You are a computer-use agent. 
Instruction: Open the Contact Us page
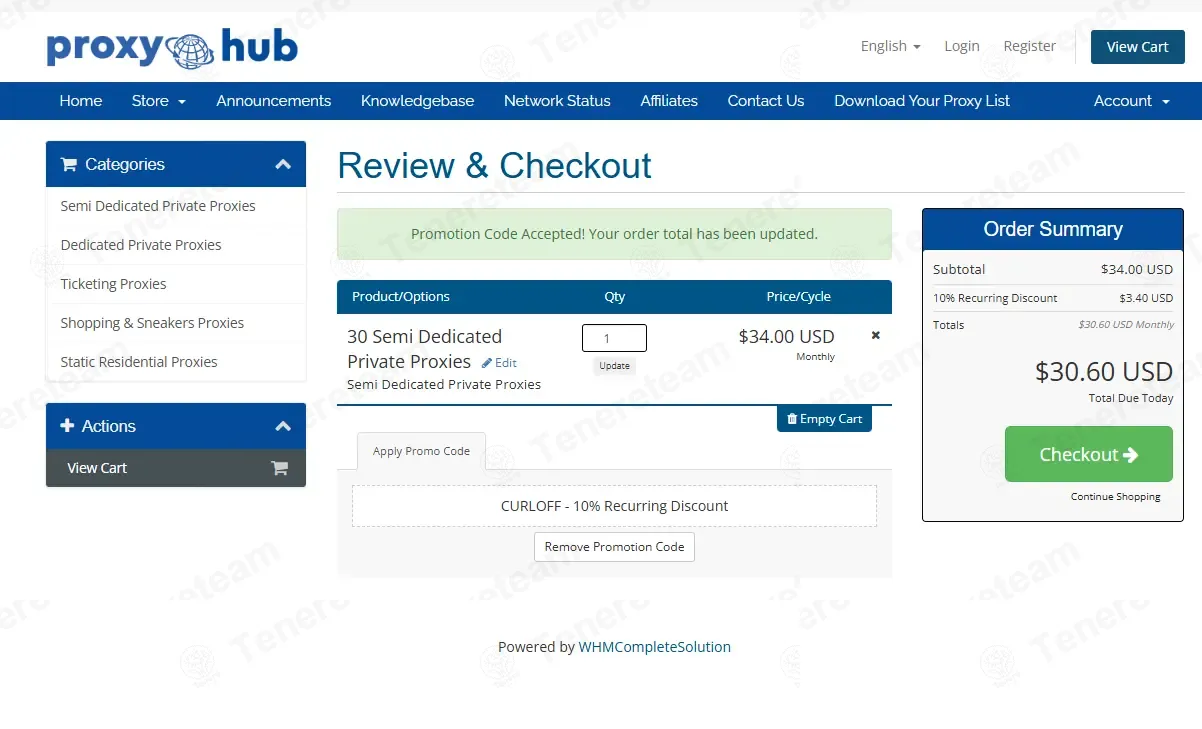point(766,101)
